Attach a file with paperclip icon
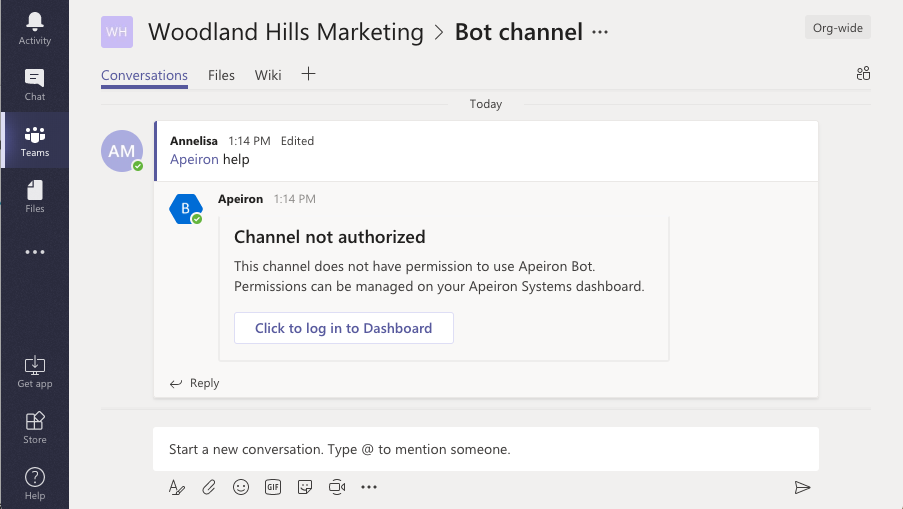The height and width of the screenshot is (509, 903). click(208, 487)
